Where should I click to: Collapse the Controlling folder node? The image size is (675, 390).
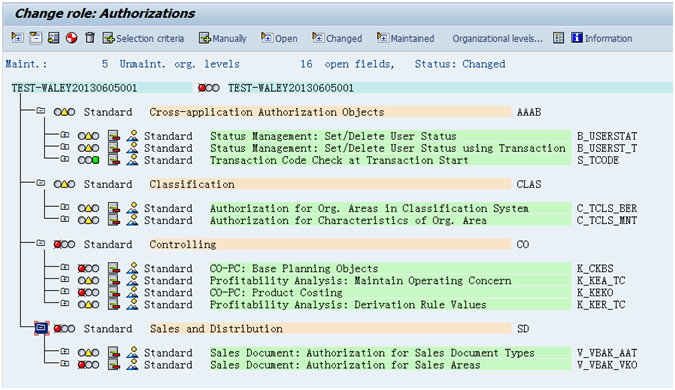pyautogui.click(x=40, y=244)
